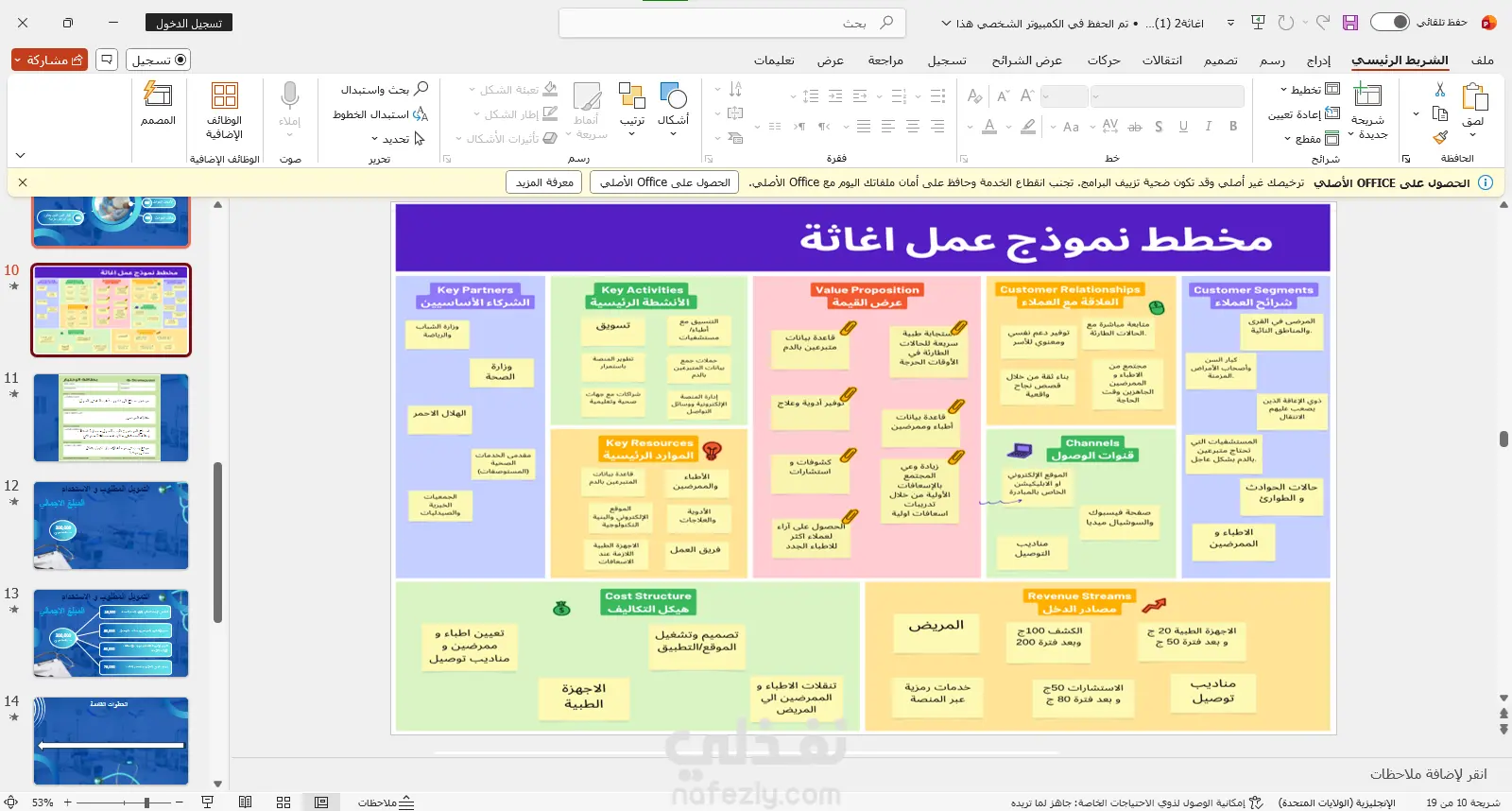Open the font size combo box

click(x=1065, y=96)
